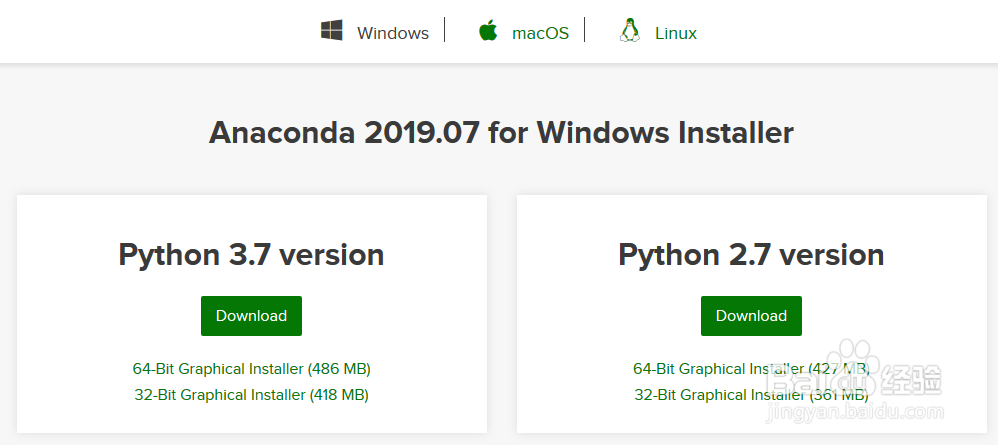Click the Anaconda 2019.07 for Windows Installer heading
Viewport: 998px width, 445px height.
[x=501, y=133]
